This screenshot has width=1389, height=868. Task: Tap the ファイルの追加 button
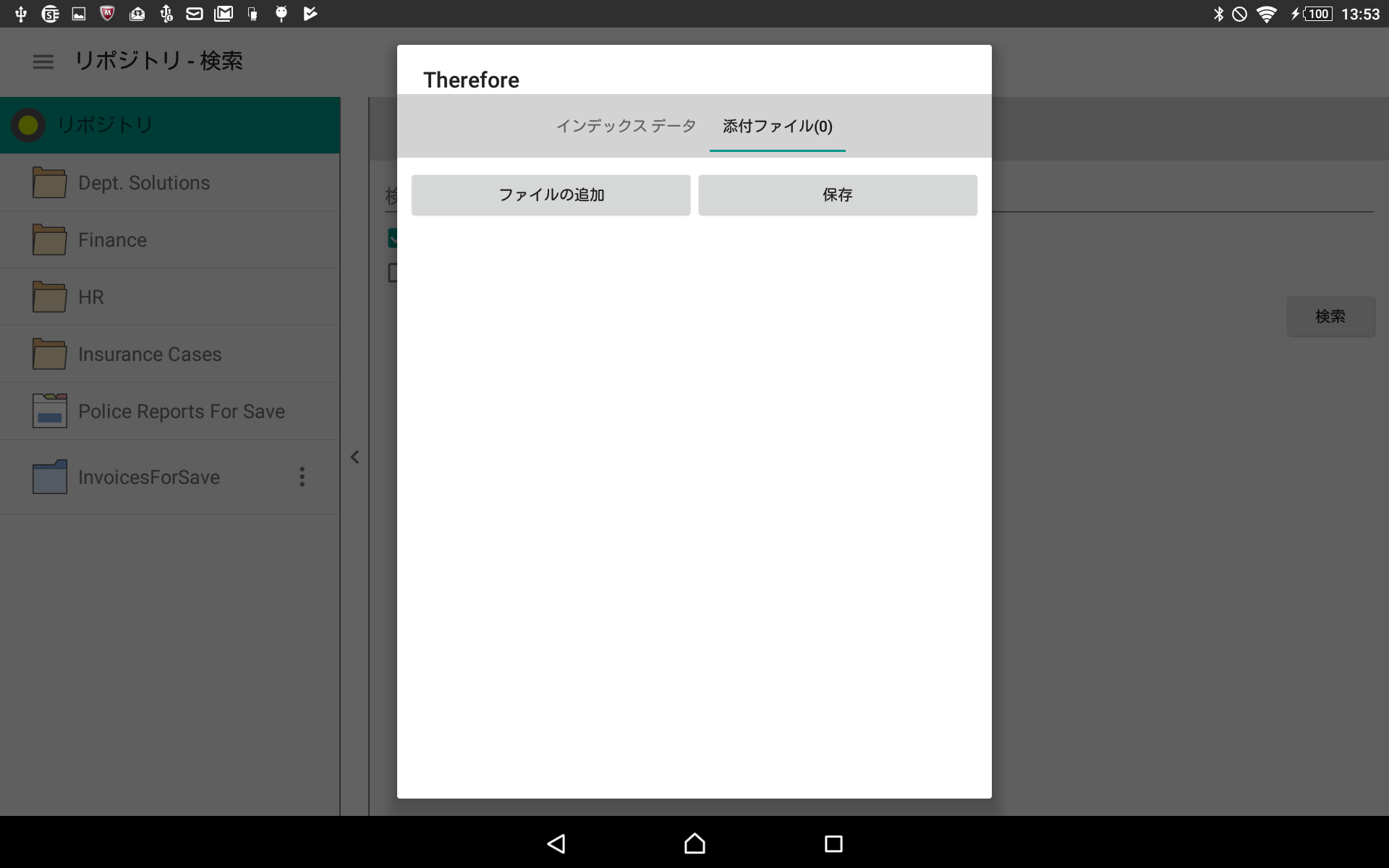[x=551, y=195]
